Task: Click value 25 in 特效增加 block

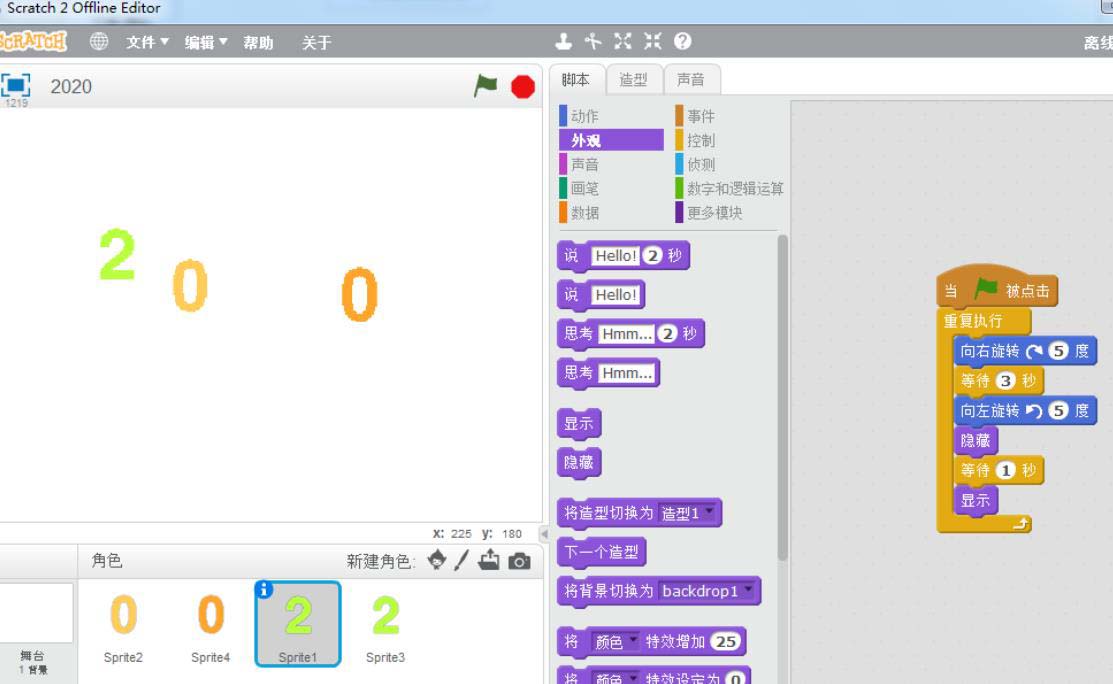Action: [725, 641]
